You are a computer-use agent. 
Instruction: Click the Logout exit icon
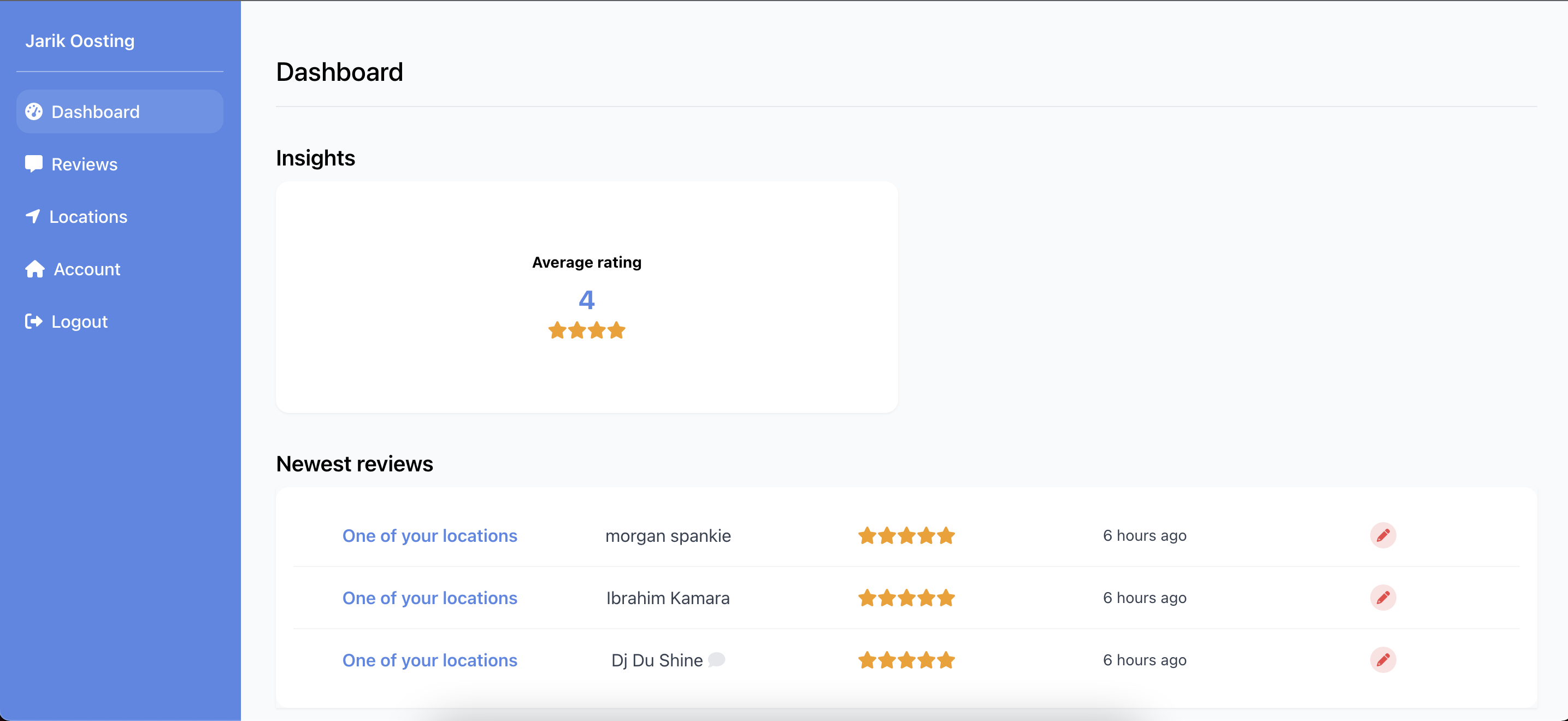[33, 321]
